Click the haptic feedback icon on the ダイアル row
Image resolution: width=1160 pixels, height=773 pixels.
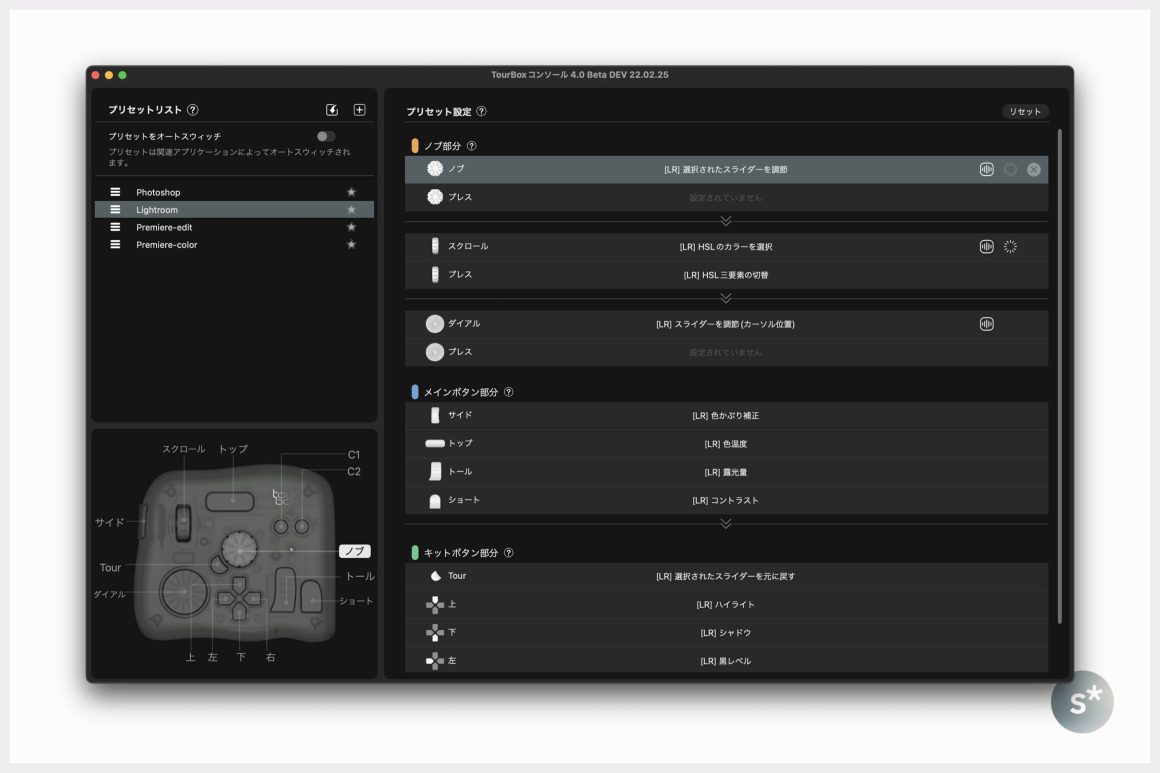click(986, 324)
